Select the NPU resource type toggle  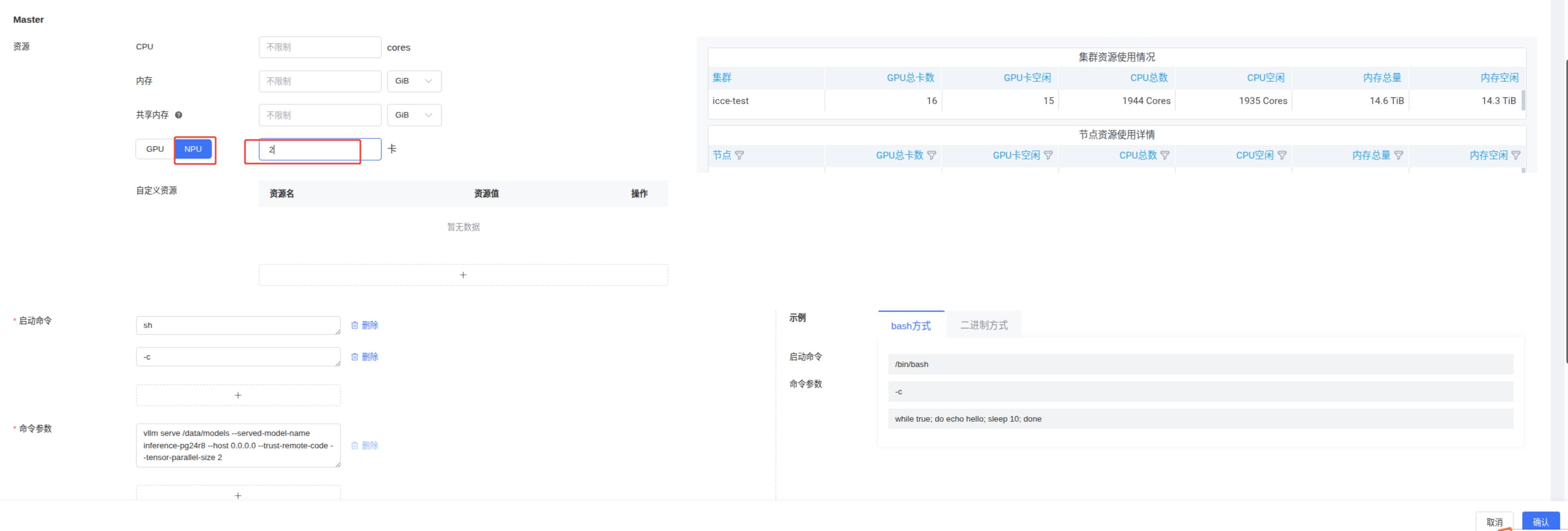tap(193, 149)
